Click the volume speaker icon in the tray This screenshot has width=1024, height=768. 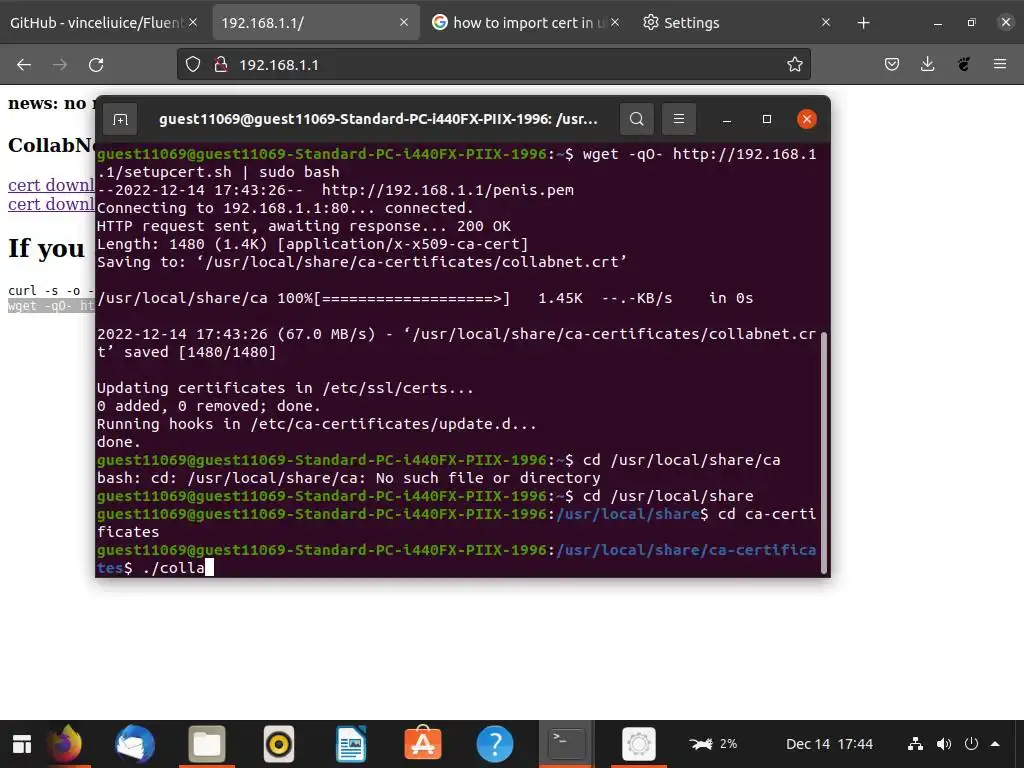coord(944,744)
